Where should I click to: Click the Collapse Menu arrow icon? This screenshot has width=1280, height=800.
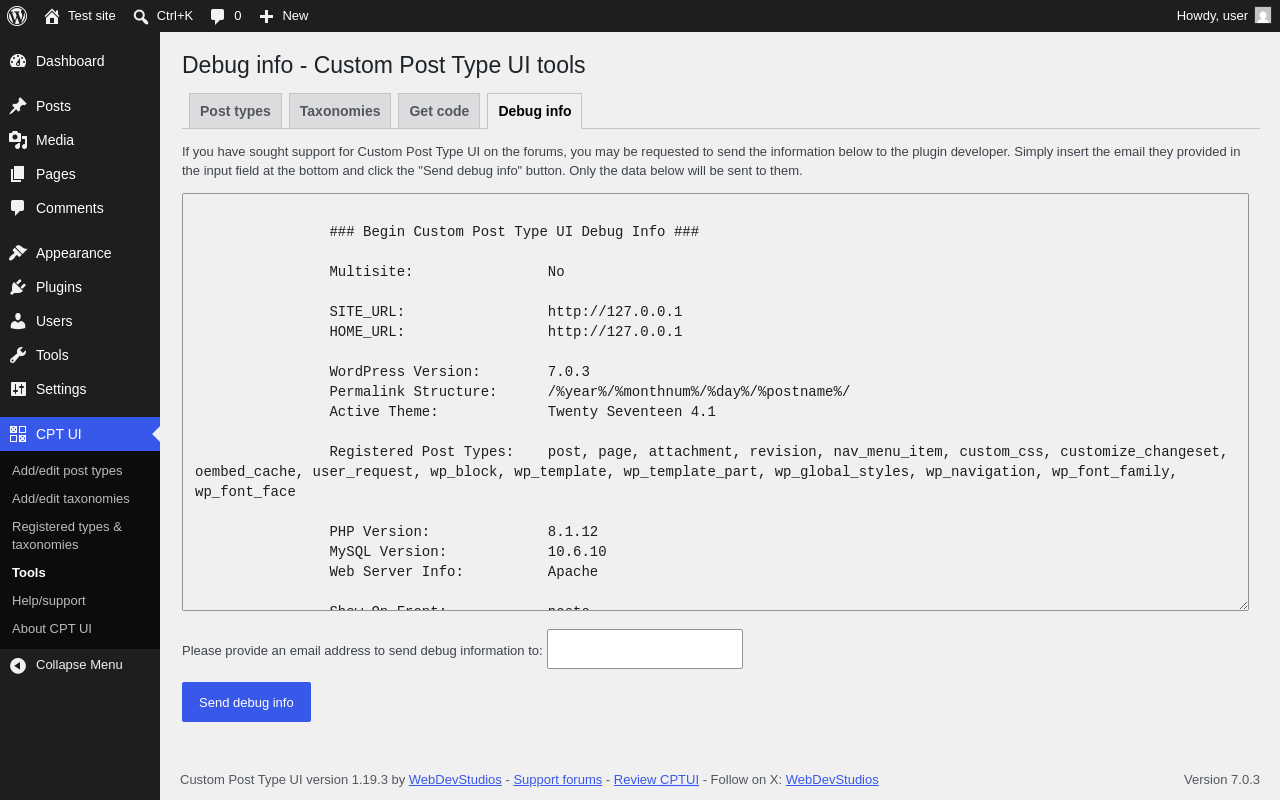tap(18, 665)
